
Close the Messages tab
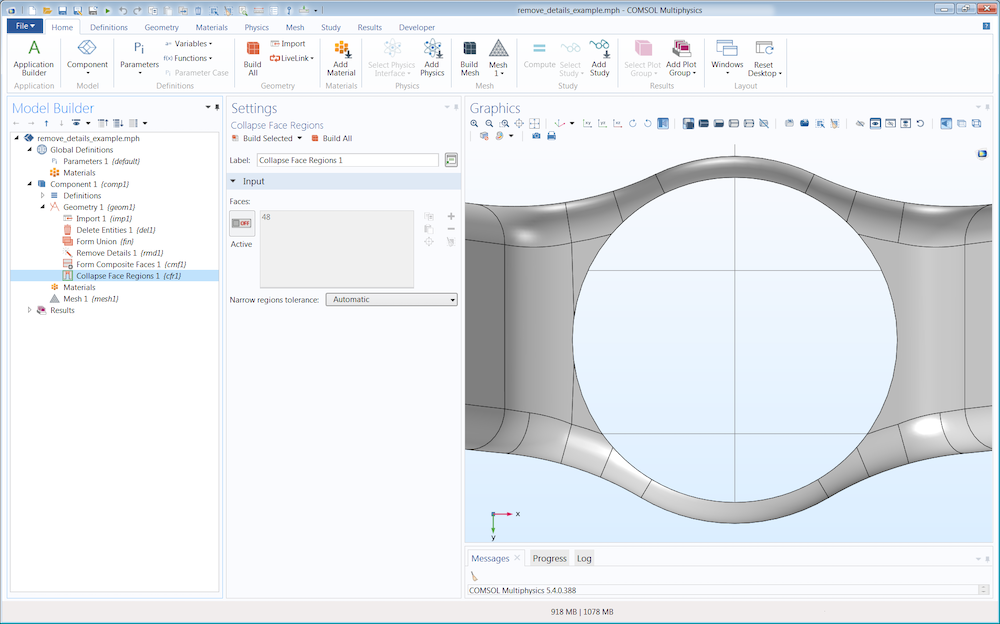(x=517, y=558)
